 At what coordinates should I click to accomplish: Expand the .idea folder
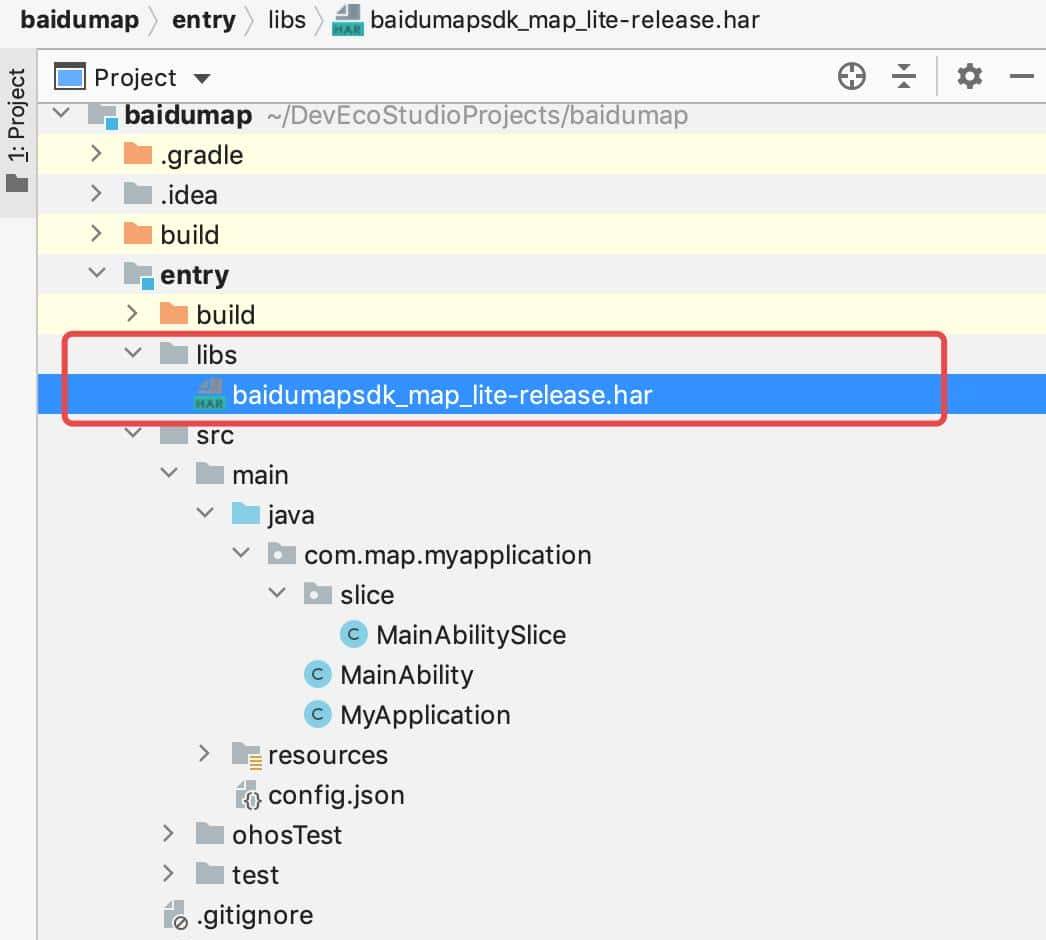pyautogui.click(x=96, y=194)
